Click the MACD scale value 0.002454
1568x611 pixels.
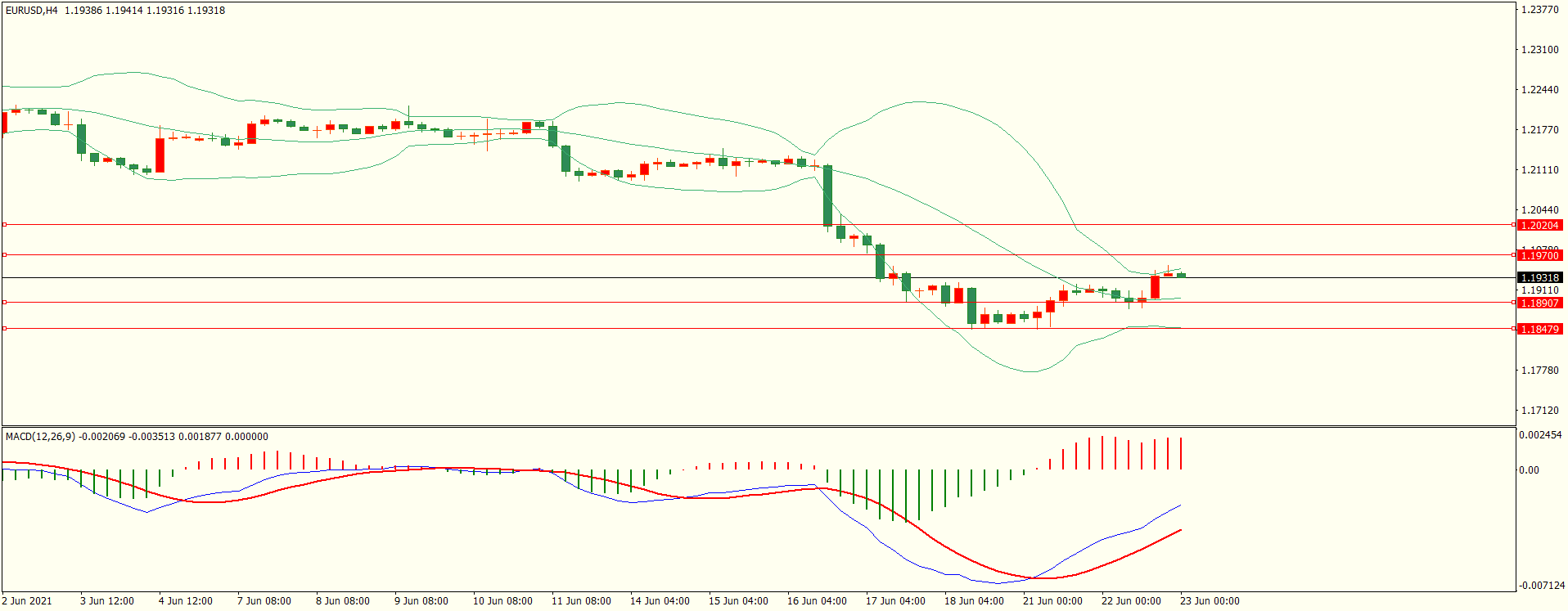point(1540,435)
